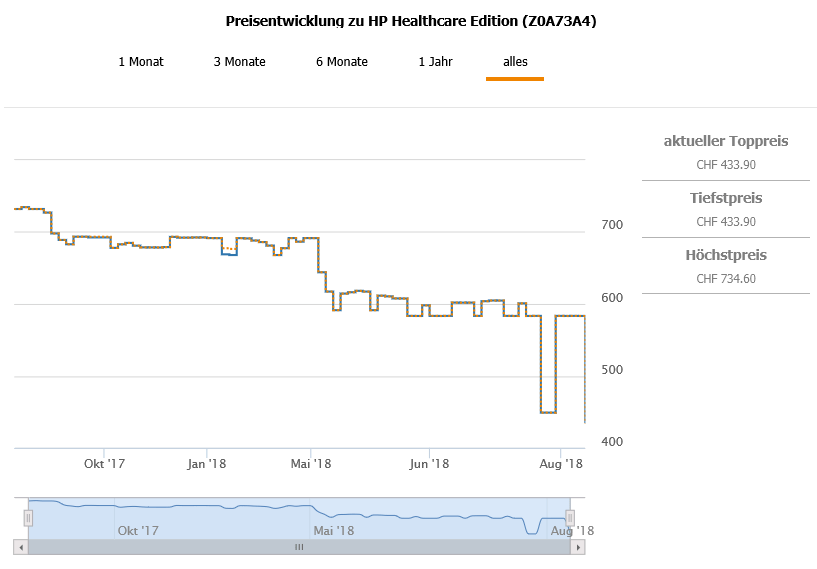Click the 'Tiefstpreis' heading

(725, 198)
